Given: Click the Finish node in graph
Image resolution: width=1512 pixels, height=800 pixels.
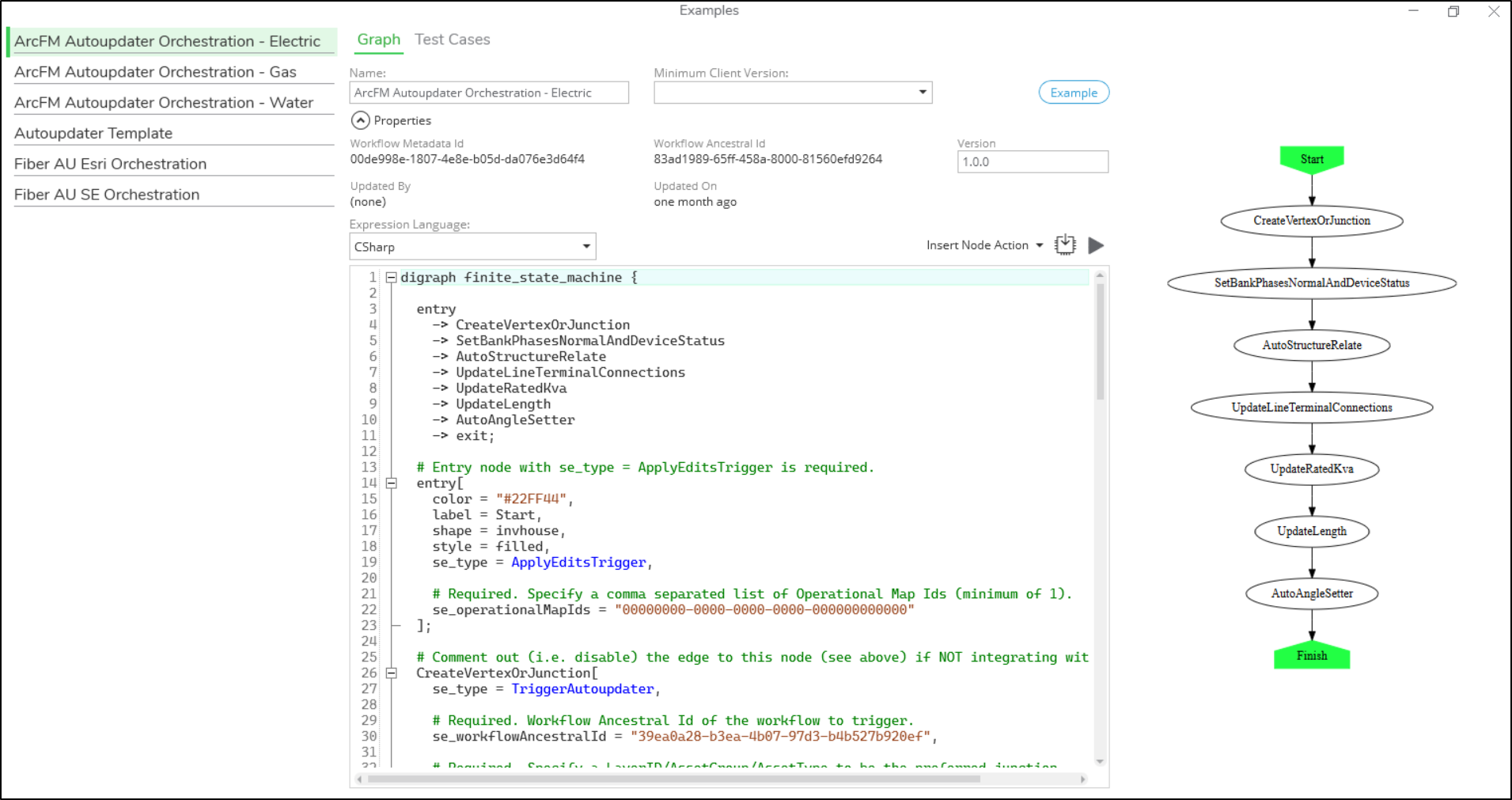Looking at the screenshot, I should tap(1312, 655).
